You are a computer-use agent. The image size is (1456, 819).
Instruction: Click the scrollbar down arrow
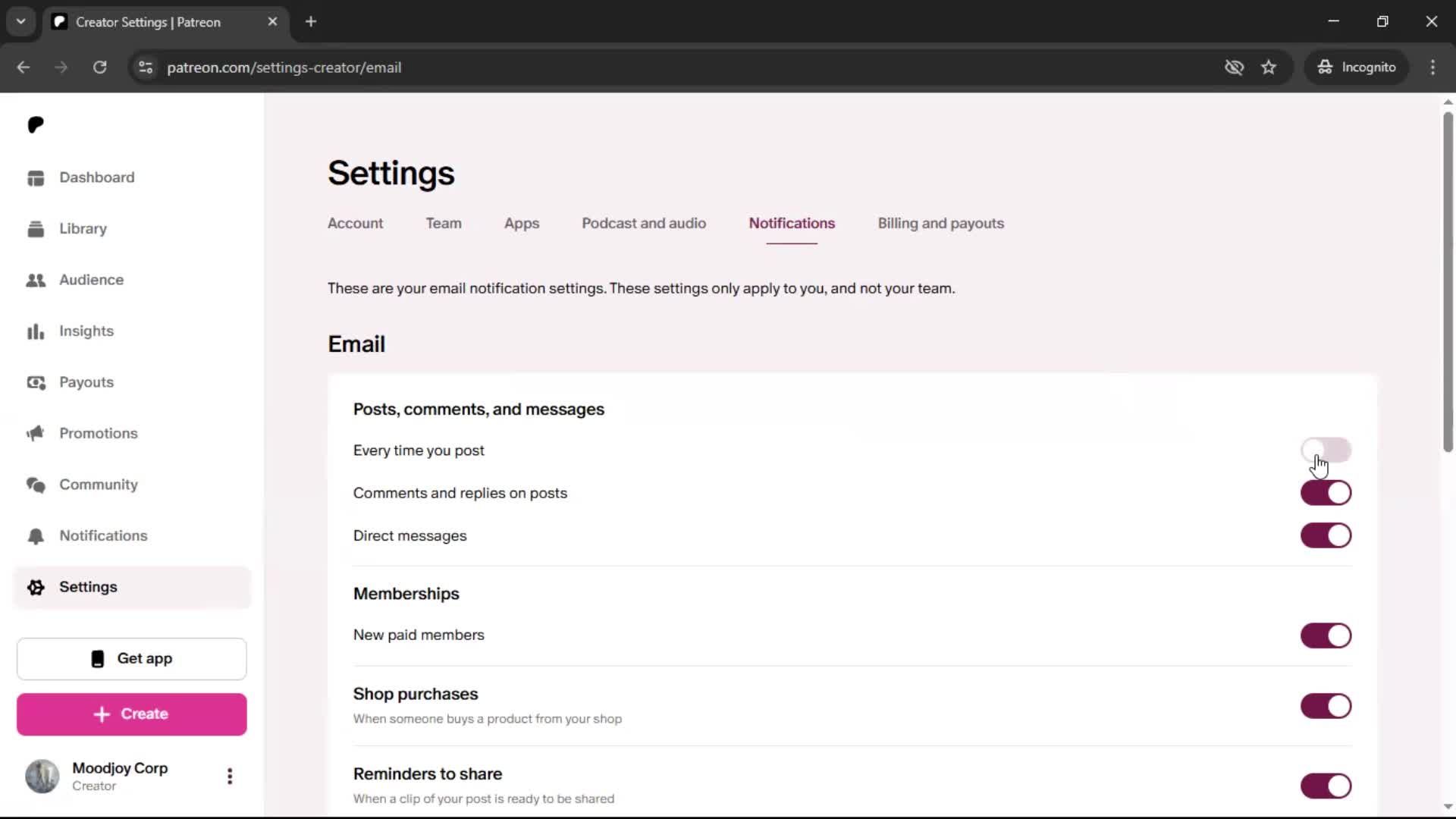[x=1448, y=807]
